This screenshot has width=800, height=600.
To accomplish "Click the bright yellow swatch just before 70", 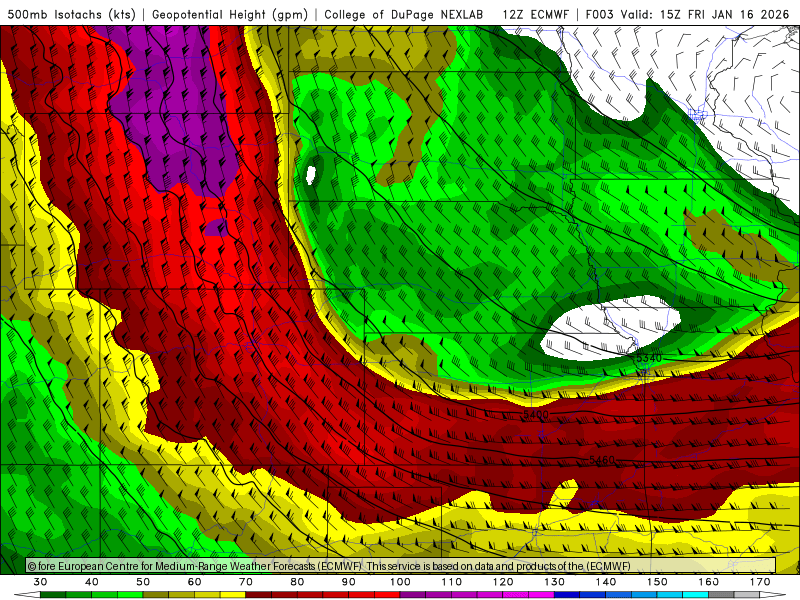I will click(233, 595).
